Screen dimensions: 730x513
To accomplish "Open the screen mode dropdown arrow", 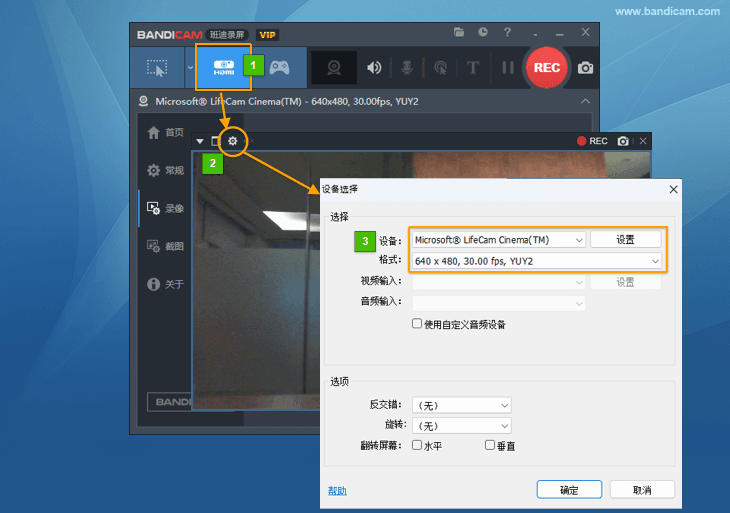I will [190, 68].
